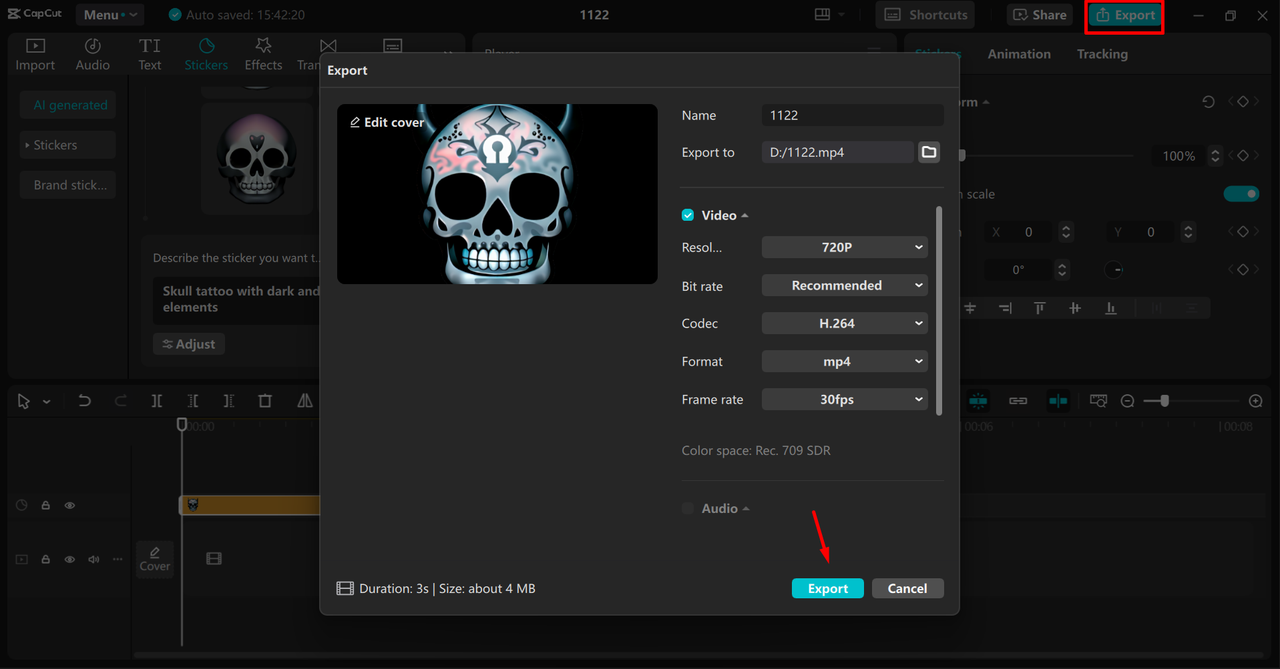1280x669 pixels.
Task: Open the Shortcuts panel
Action: coord(926,15)
